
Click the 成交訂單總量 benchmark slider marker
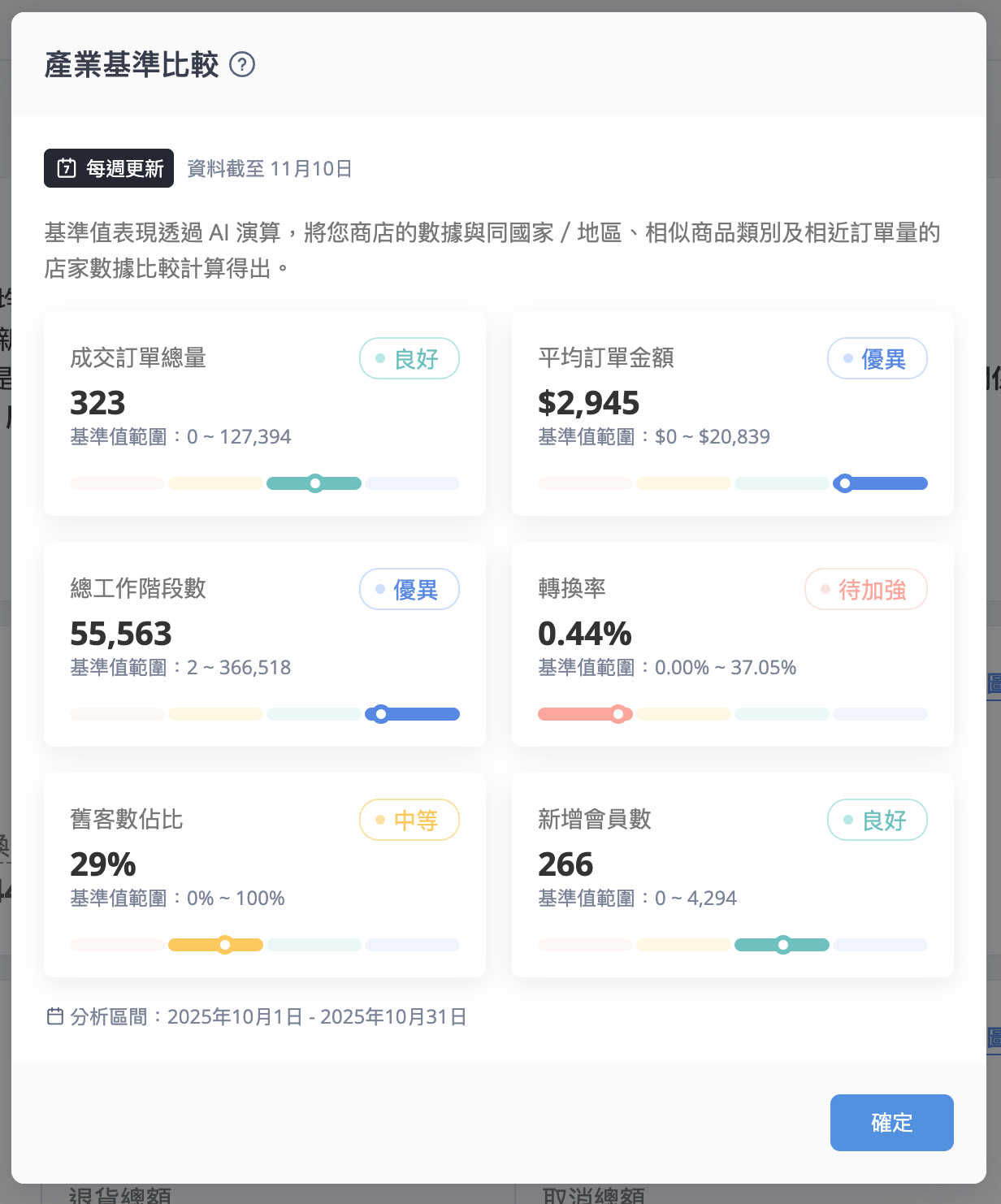315,483
